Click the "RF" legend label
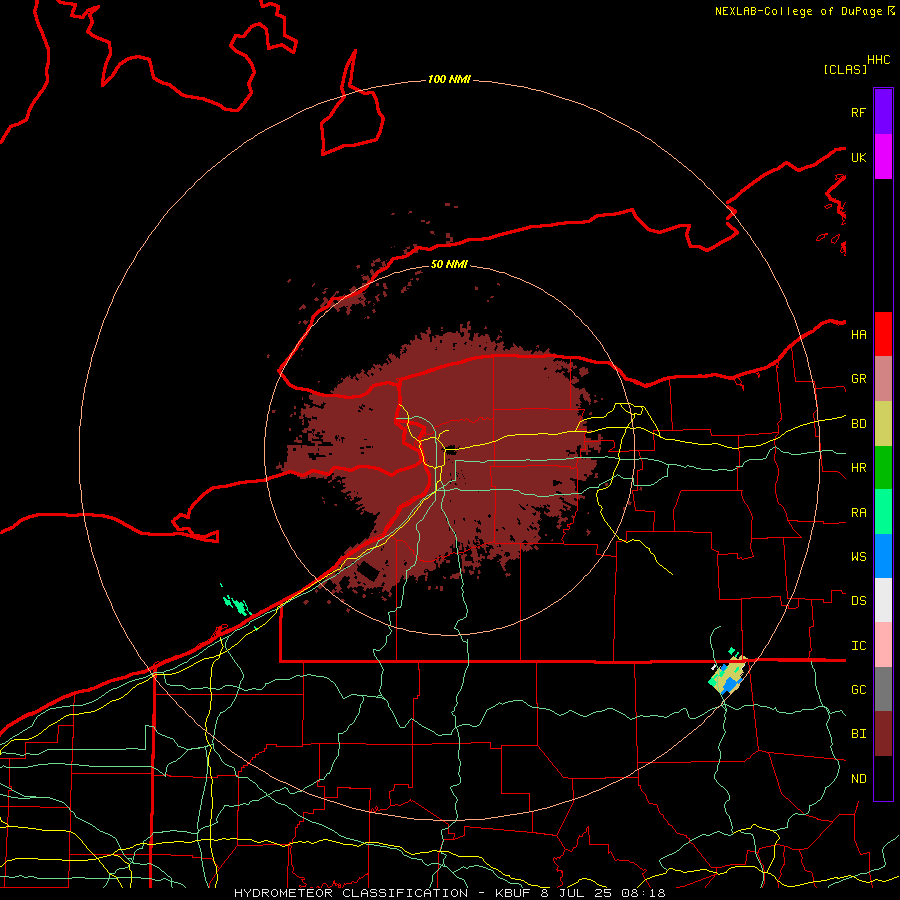This screenshot has width=900, height=900. click(x=858, y=112)
